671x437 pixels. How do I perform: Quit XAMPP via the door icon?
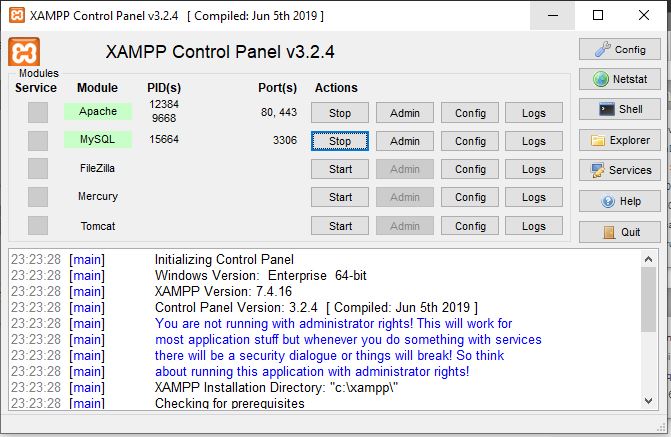[x=620, y=232]
